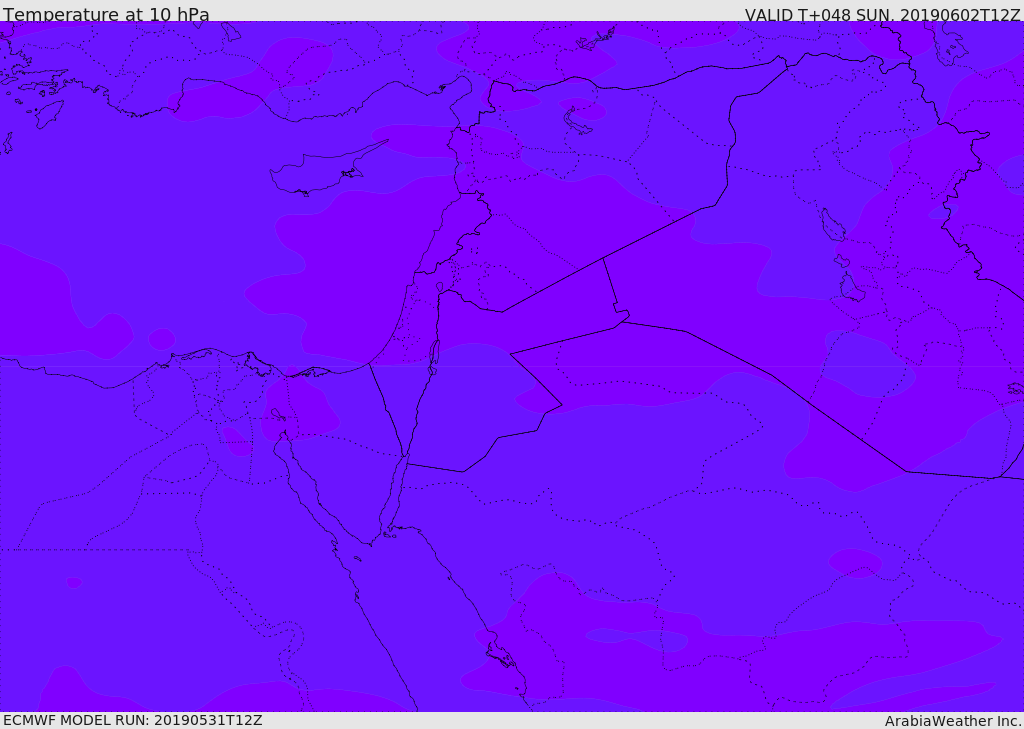Click the "VALID T+048 SUN. 20190602T12Z" label
Screen dimensions: 1024x729
tap(882, 15)
